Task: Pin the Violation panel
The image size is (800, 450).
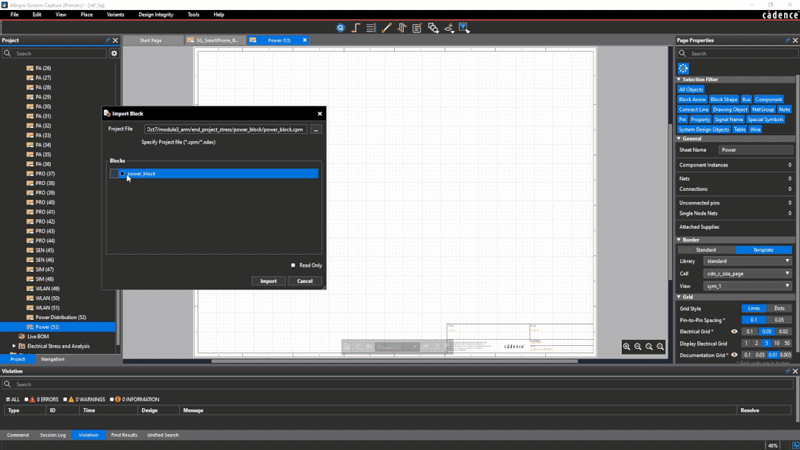Action: click(787, 371)
